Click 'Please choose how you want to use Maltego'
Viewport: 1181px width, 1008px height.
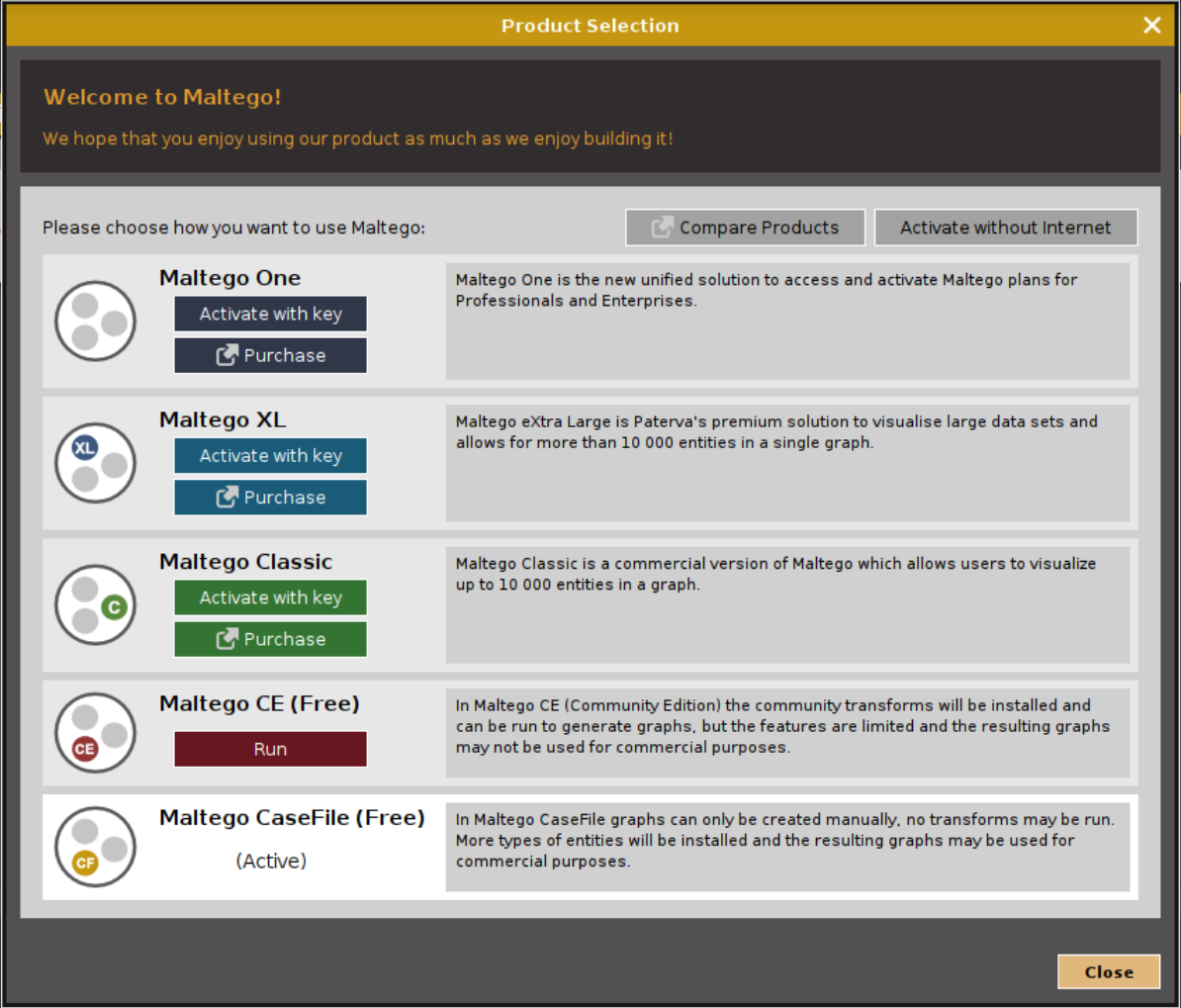pos(233,228)
